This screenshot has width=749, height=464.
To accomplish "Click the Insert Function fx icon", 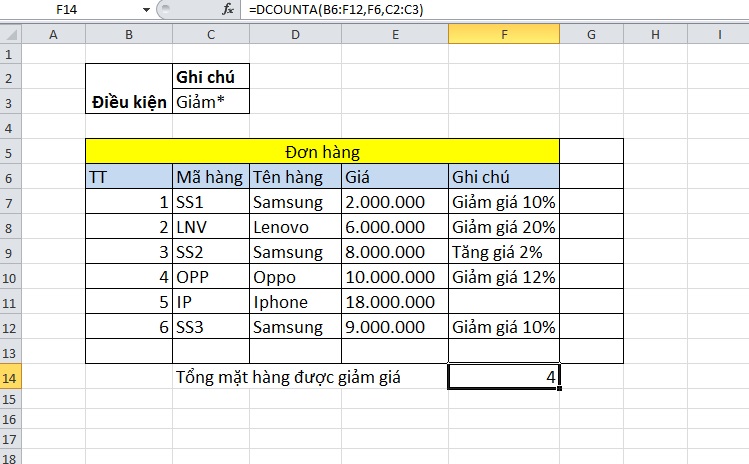I will [x=228, y=10].
